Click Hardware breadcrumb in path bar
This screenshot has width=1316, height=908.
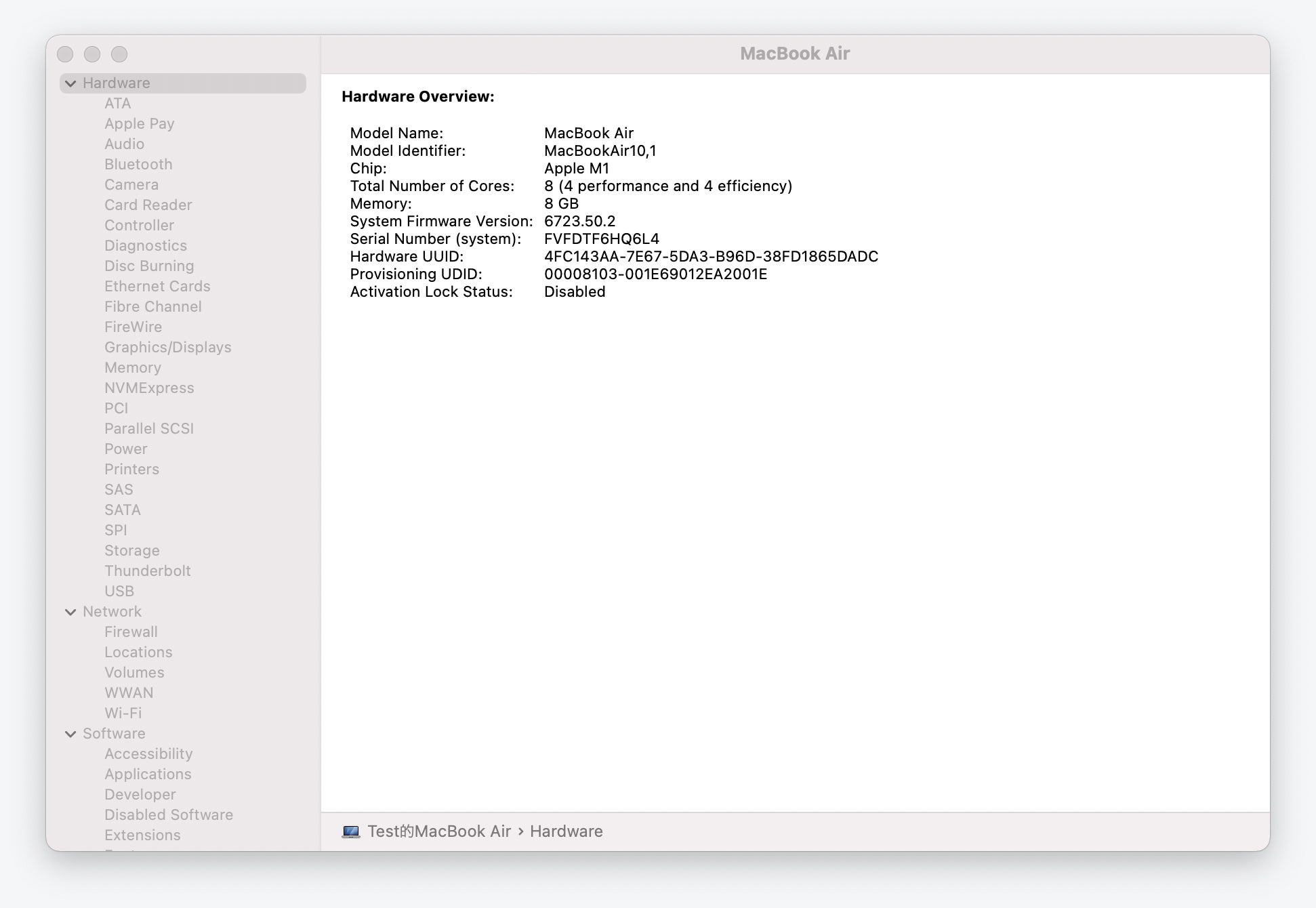point(567,831)
